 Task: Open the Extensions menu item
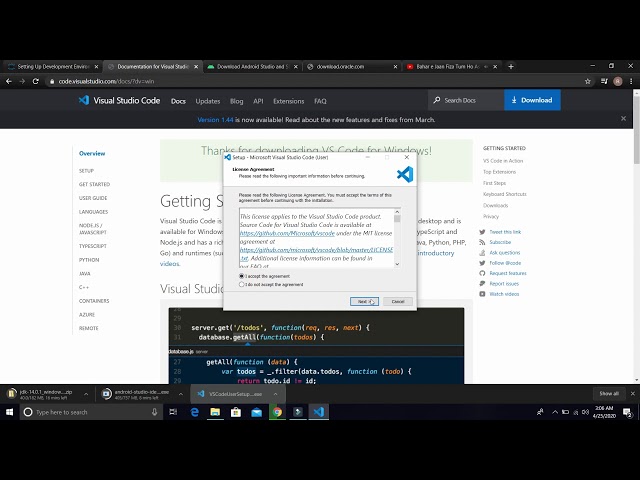(x=289, y=101)
